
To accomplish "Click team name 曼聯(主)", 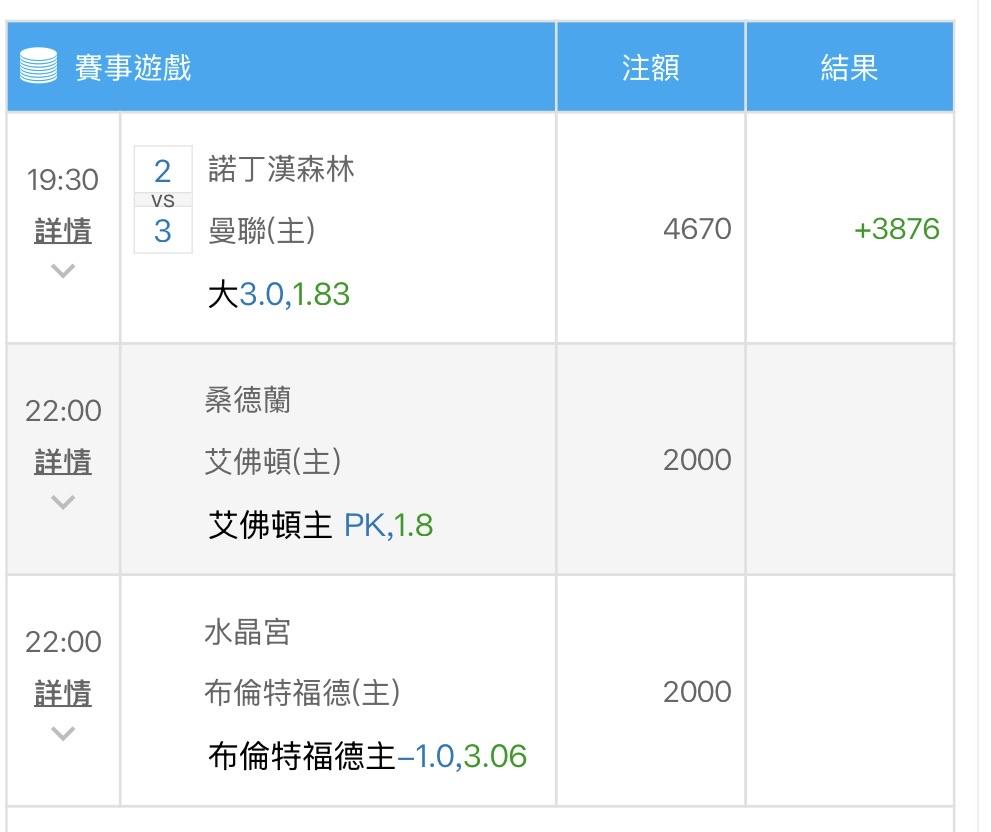I will pos(262,230).
